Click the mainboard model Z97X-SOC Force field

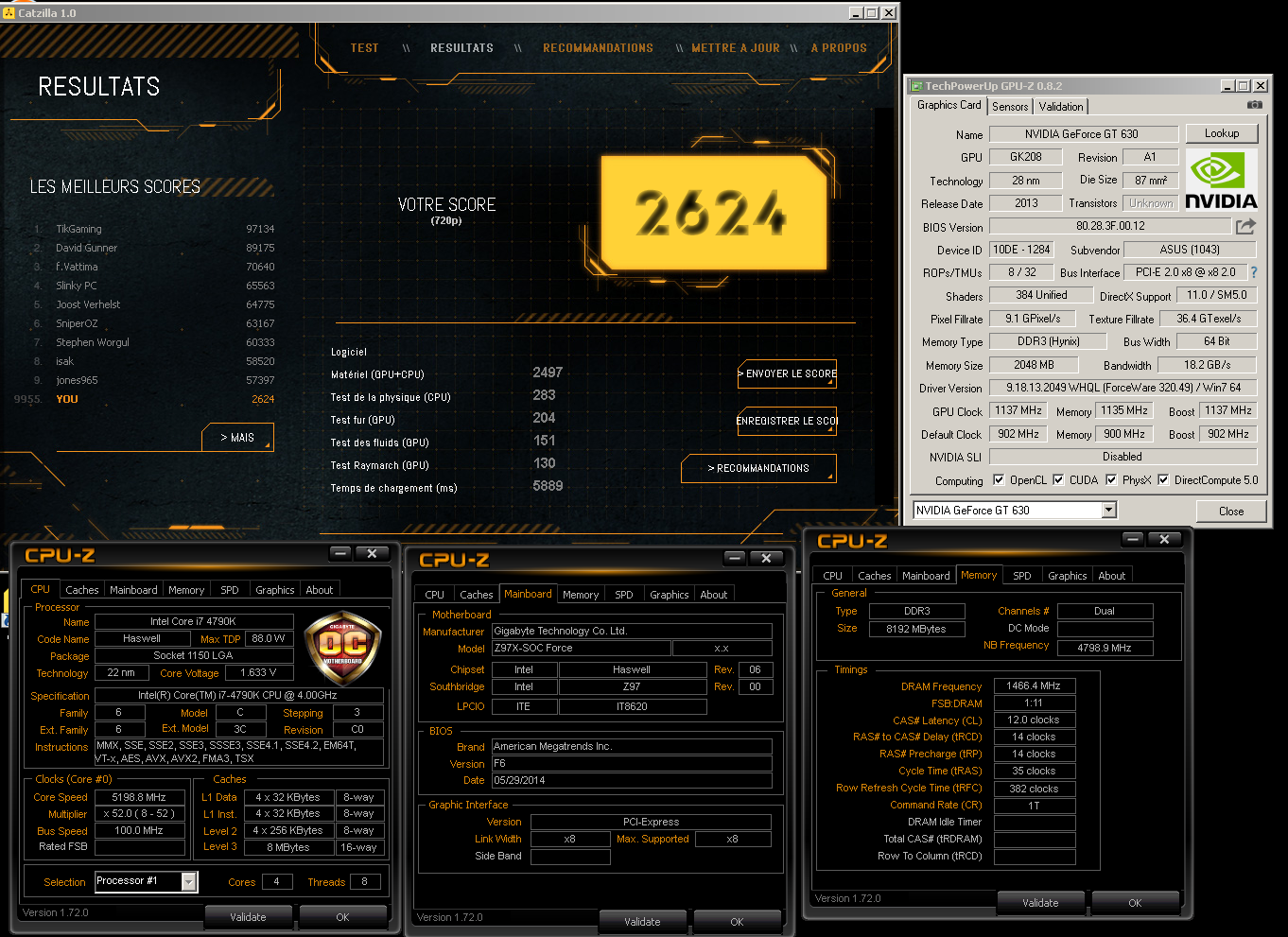(581, 649)
